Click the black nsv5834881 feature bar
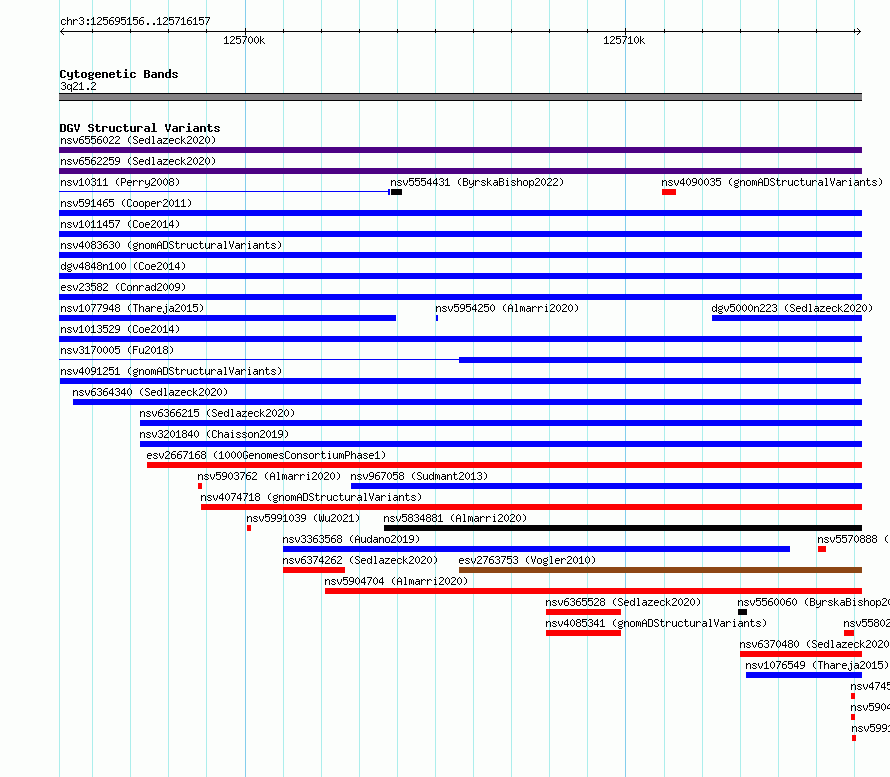 click(x=623, y=528)
